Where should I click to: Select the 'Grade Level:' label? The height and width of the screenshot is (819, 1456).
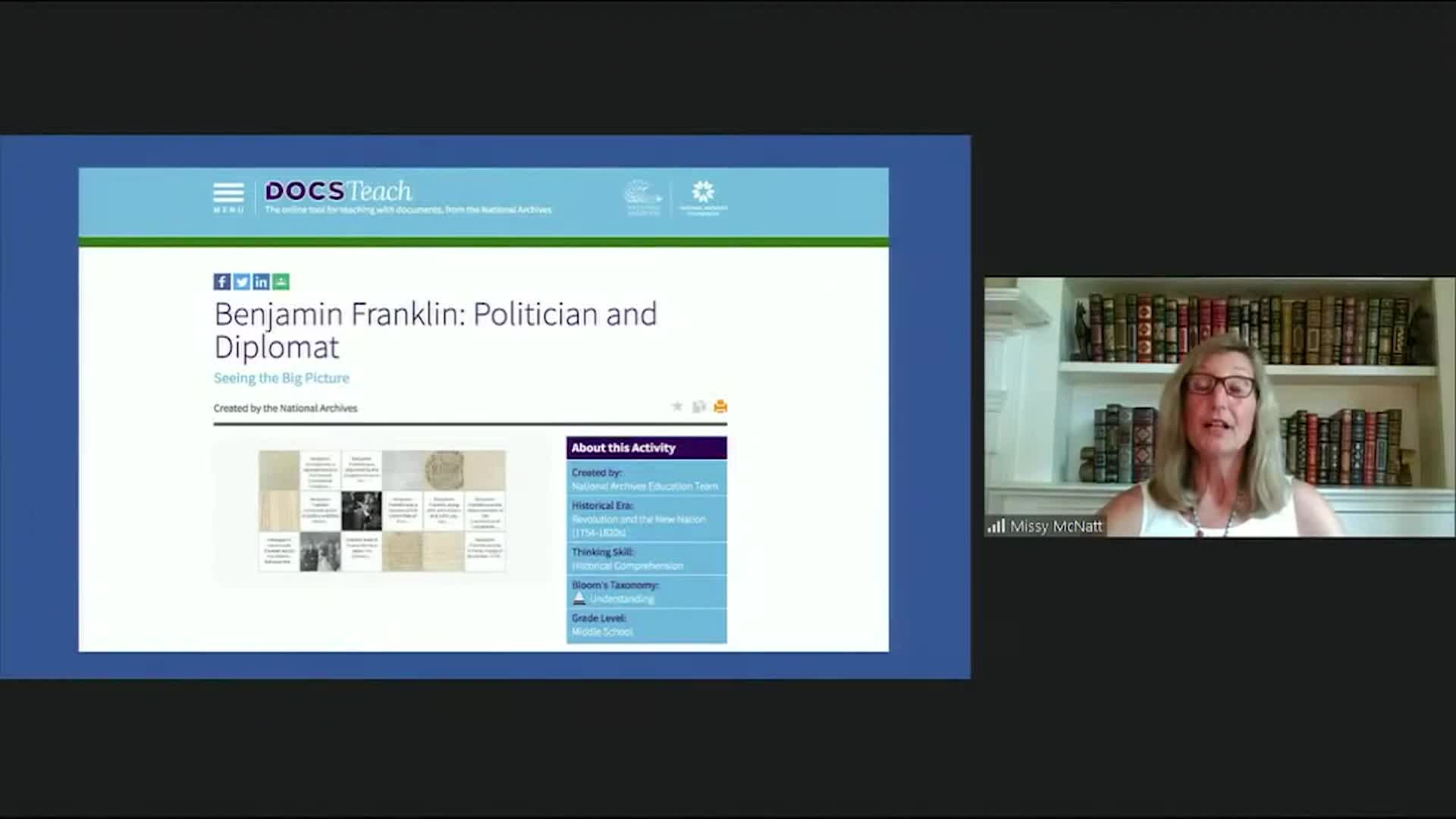click(599, 618)
